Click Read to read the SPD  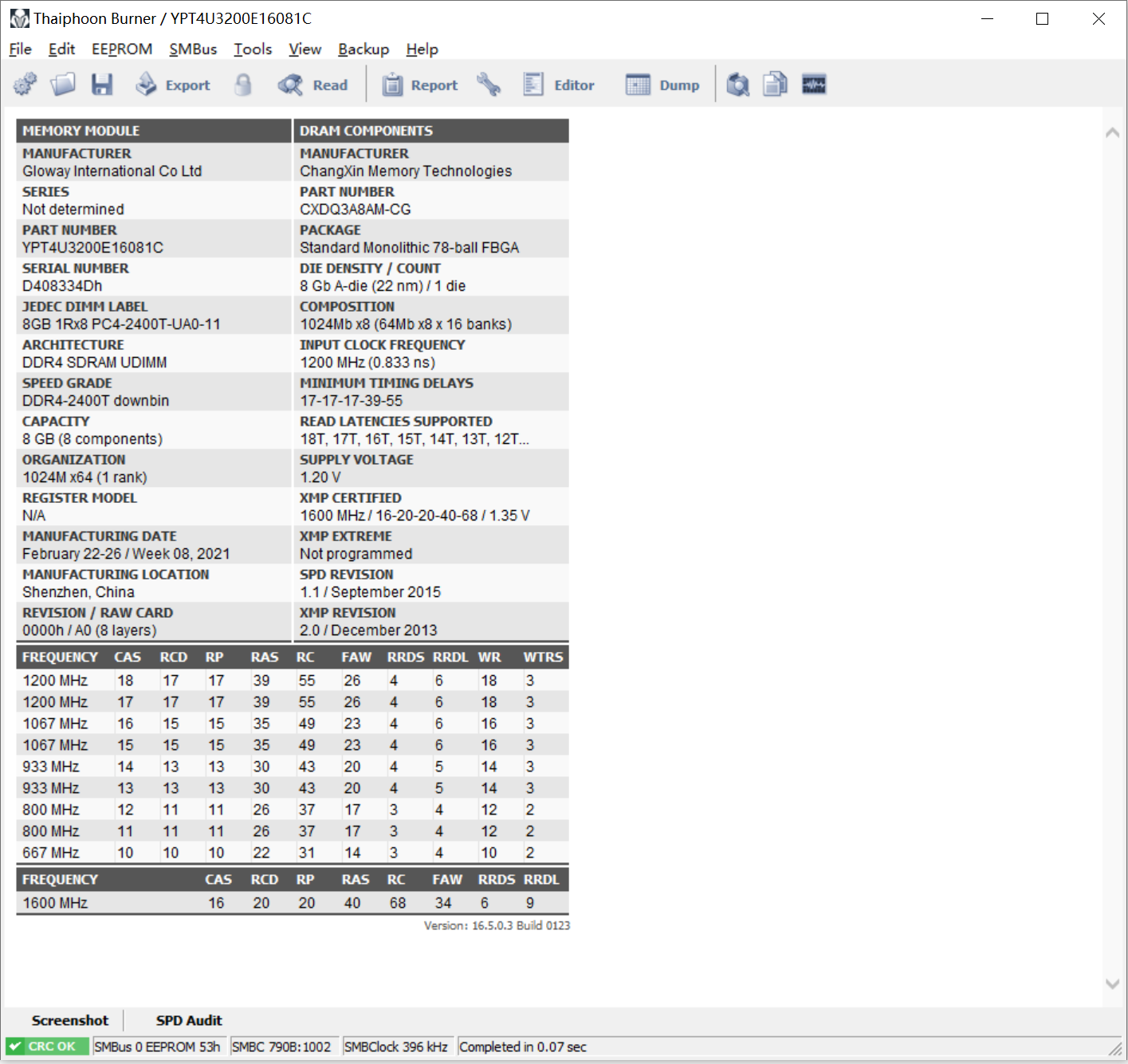(313, 84)
